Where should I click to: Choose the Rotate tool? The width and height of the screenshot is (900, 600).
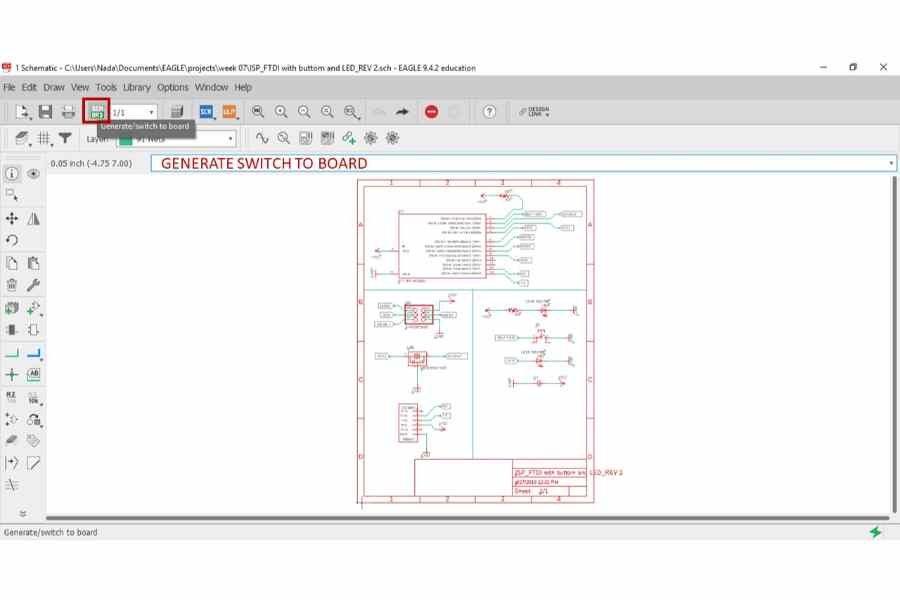11,241
